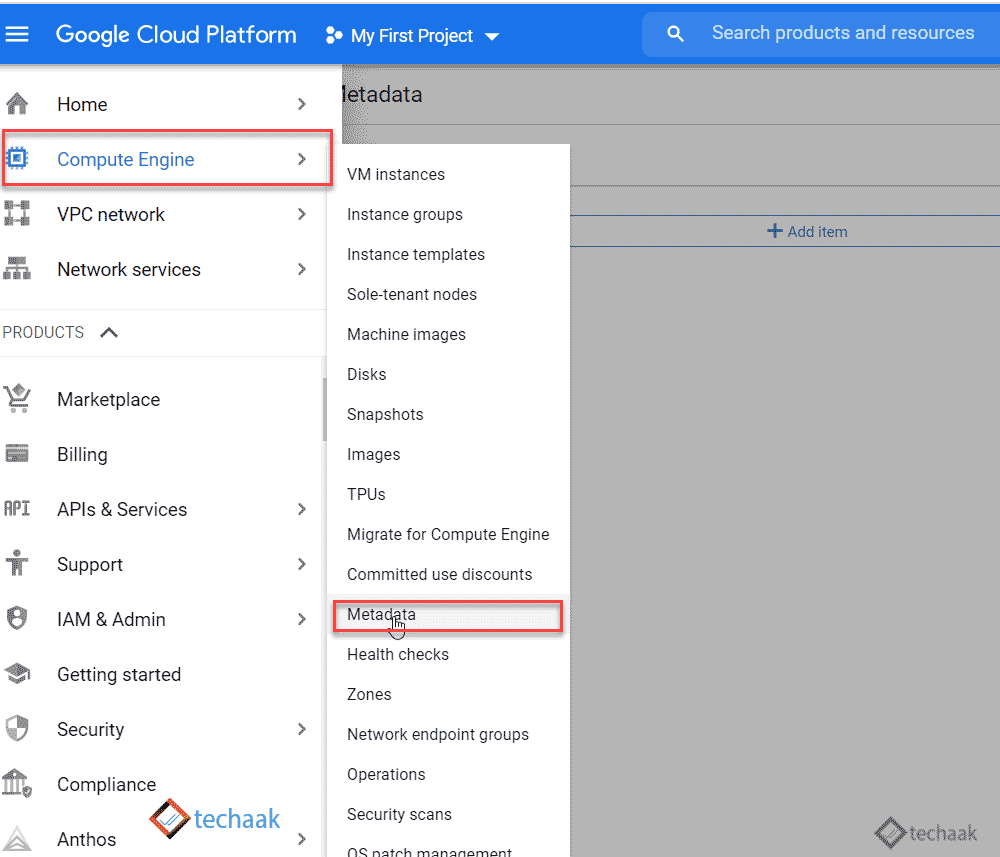The height and width of the screenshot is (857, 1000).
Task: Click the Anthos triangle icon
Action: pyautogui.click(x=17, y=838)
